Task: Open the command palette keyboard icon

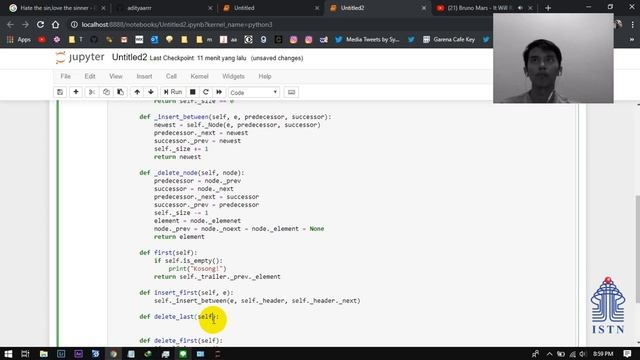Action: coord(291,92)
